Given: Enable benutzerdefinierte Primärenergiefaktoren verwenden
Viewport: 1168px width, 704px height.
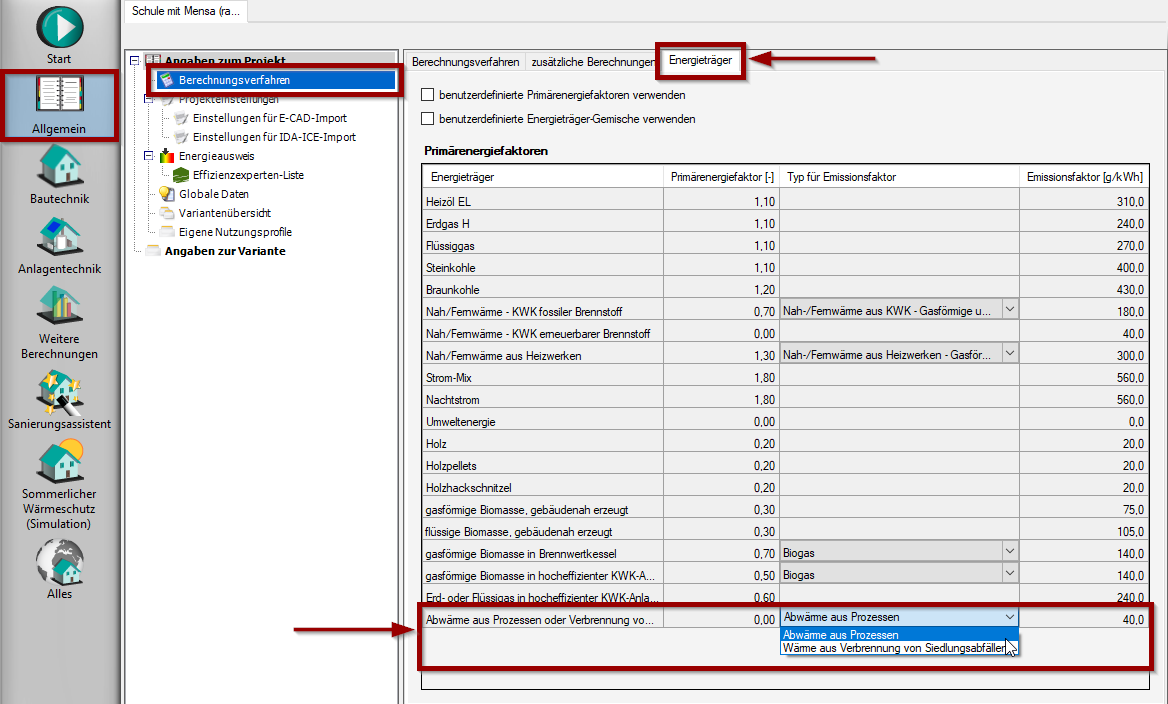Looking at the screenshot, I should [425, 93].
